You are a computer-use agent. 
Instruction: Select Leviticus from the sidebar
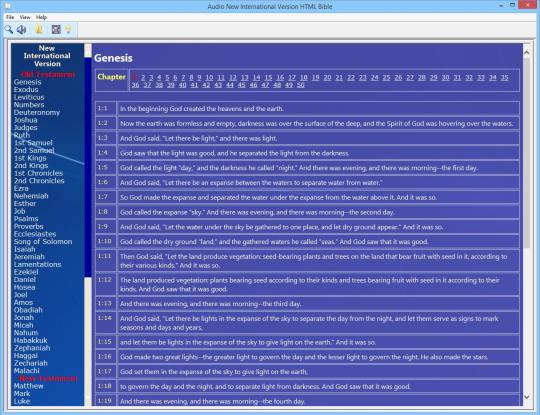pyautogui.click(x=29, y=97)
